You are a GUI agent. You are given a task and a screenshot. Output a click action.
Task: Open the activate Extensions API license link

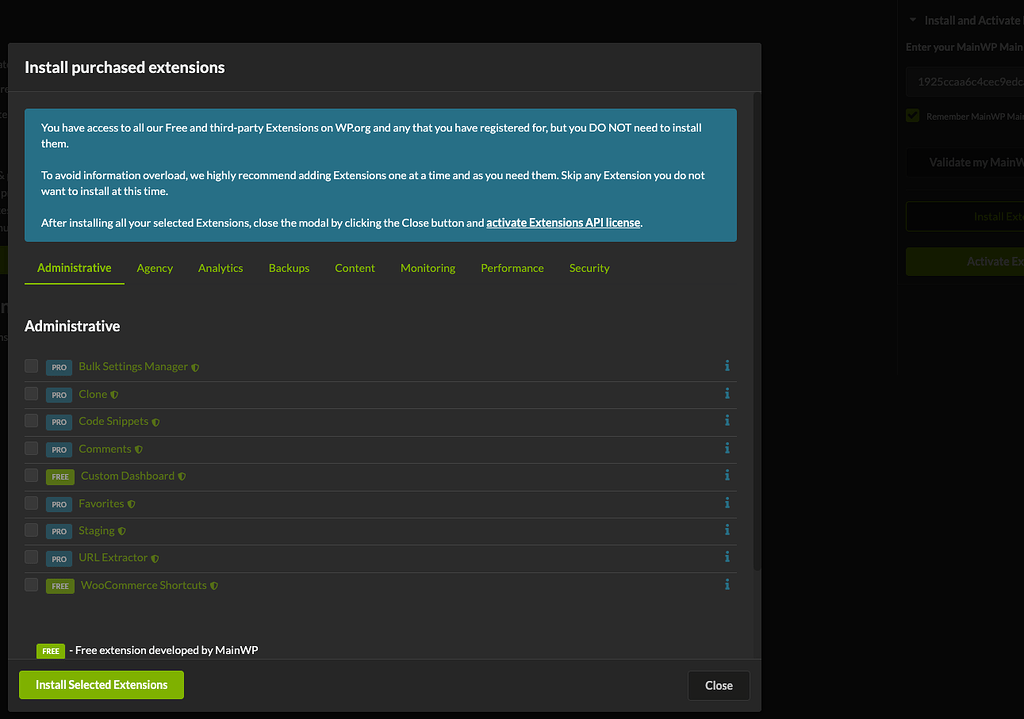click(x=563, y=222)
